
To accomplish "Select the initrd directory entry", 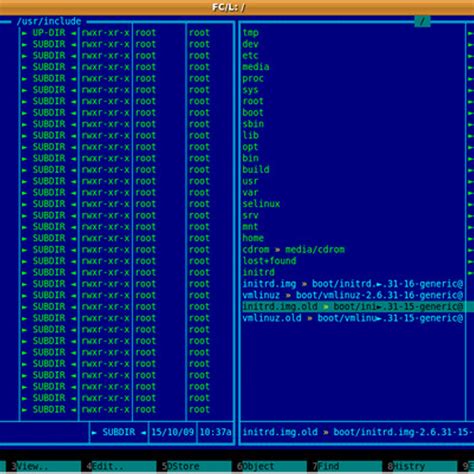I will pyautogui.click(x=258, y=272).
